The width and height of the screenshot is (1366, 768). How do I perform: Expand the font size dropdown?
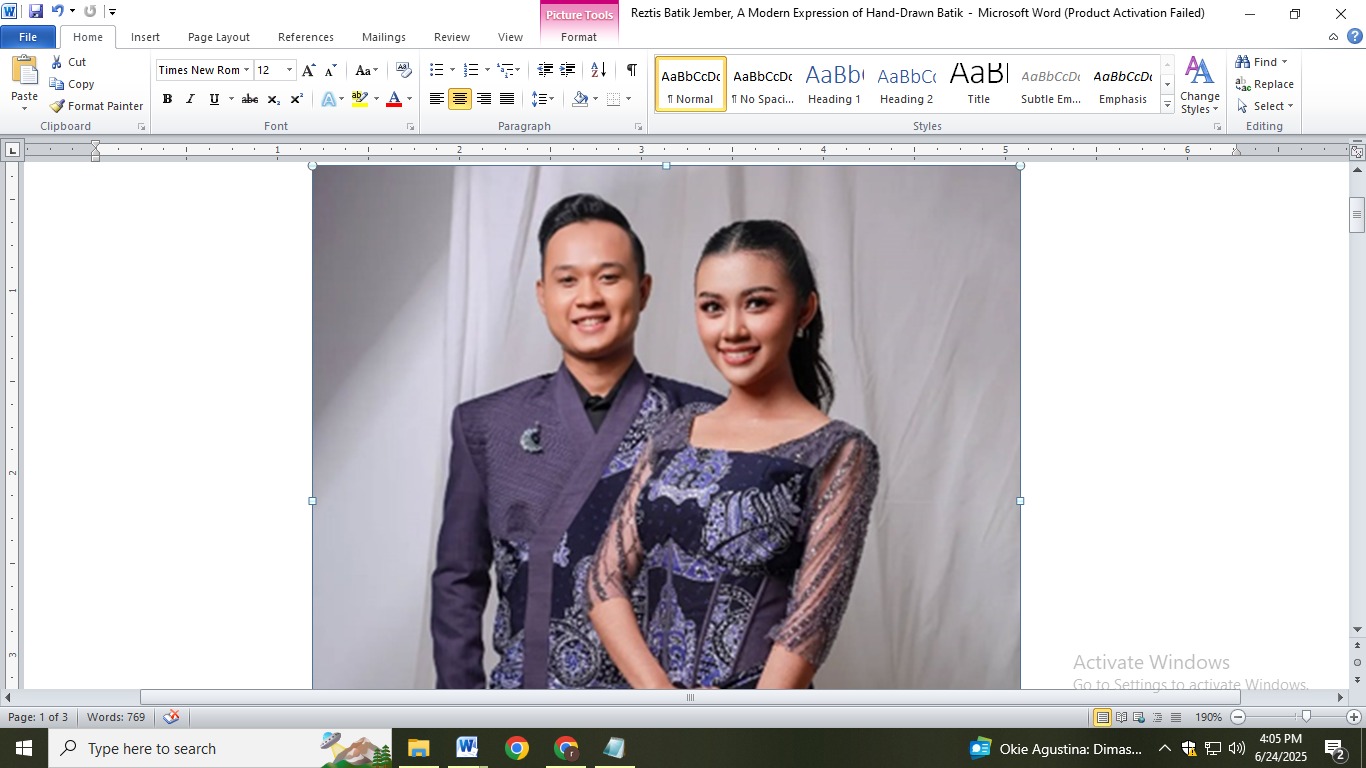click(290, 70)
